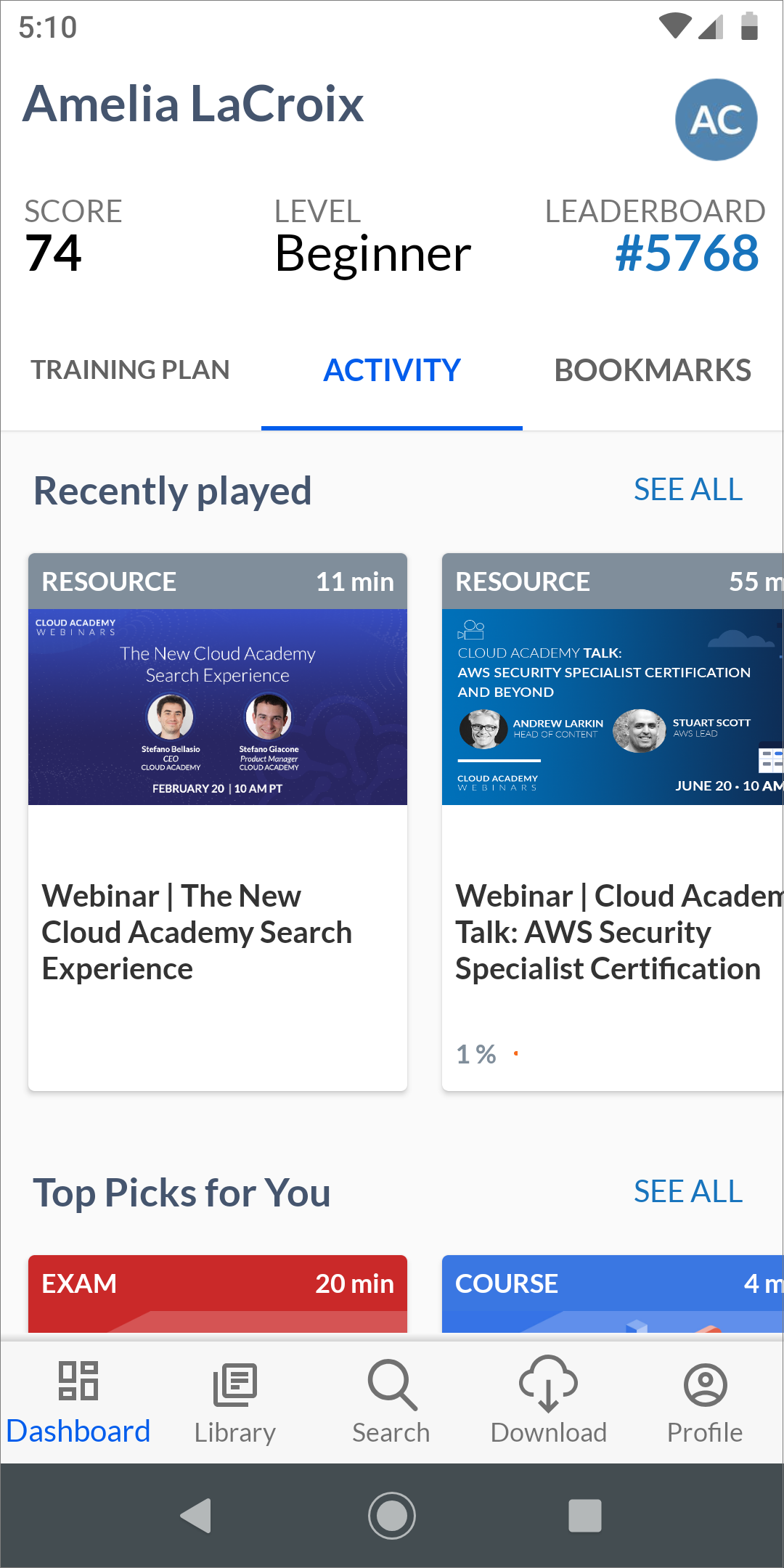Open the COURSE card in Top Picks
The height and width of the screenshot is (1568, 784).
(613, 1294)
